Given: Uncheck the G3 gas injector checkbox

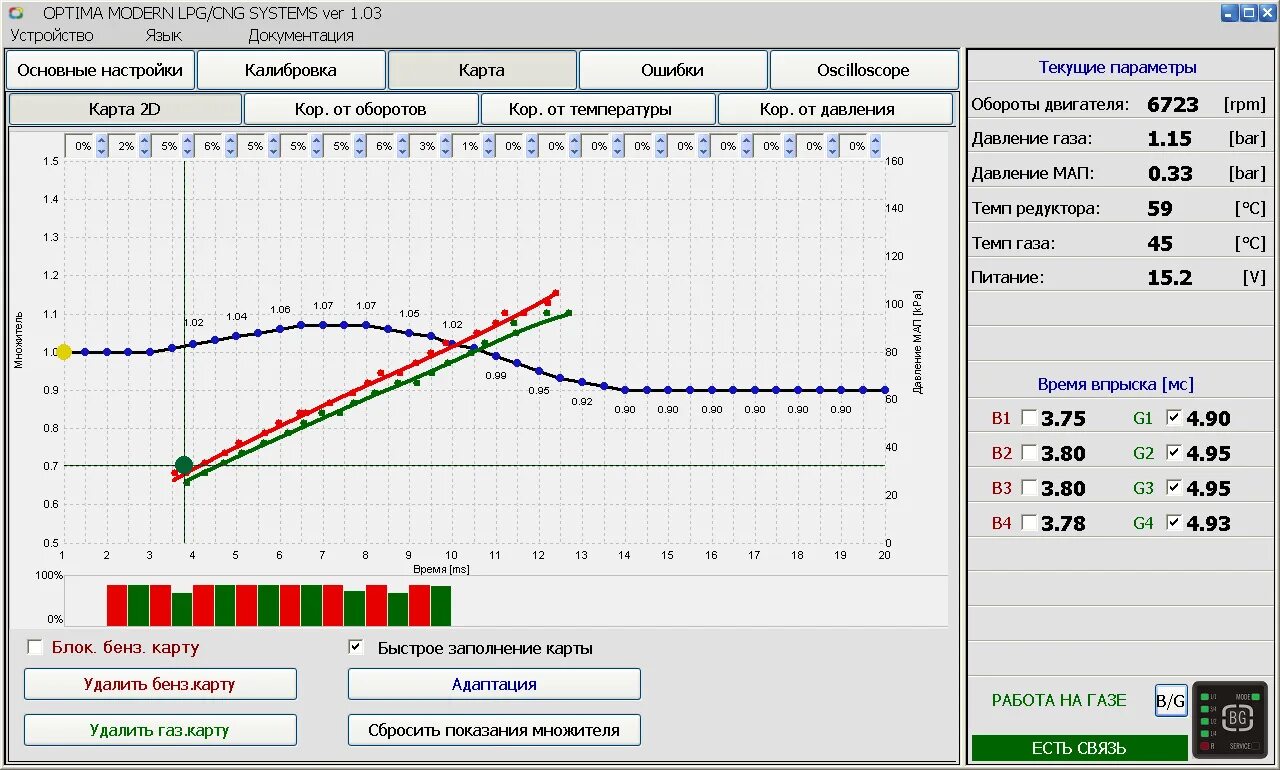Looking at the screenshot, I should pyautogui.click(x=1174, y=488).
